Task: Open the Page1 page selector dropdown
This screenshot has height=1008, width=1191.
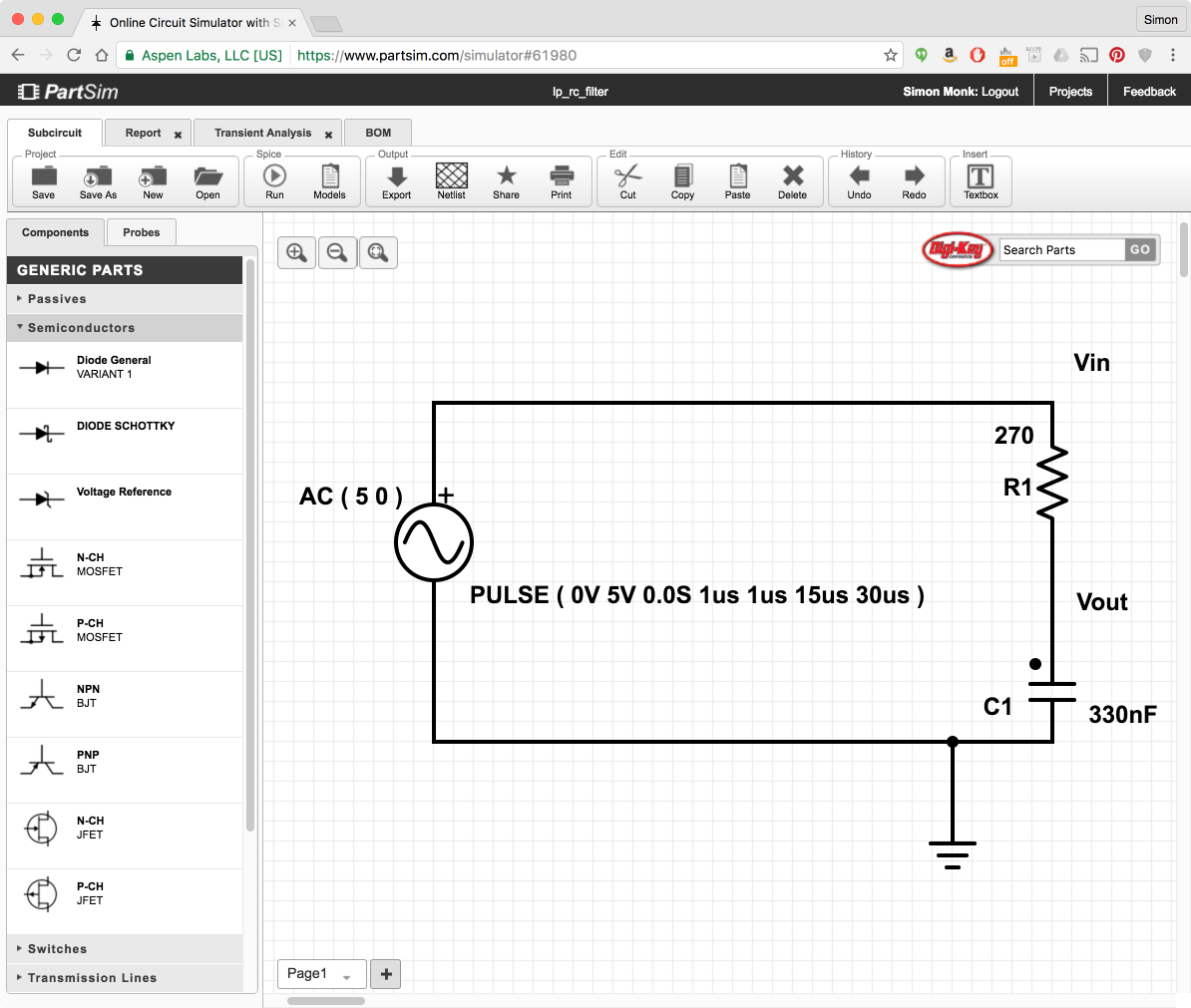Action: click(320, 974)
